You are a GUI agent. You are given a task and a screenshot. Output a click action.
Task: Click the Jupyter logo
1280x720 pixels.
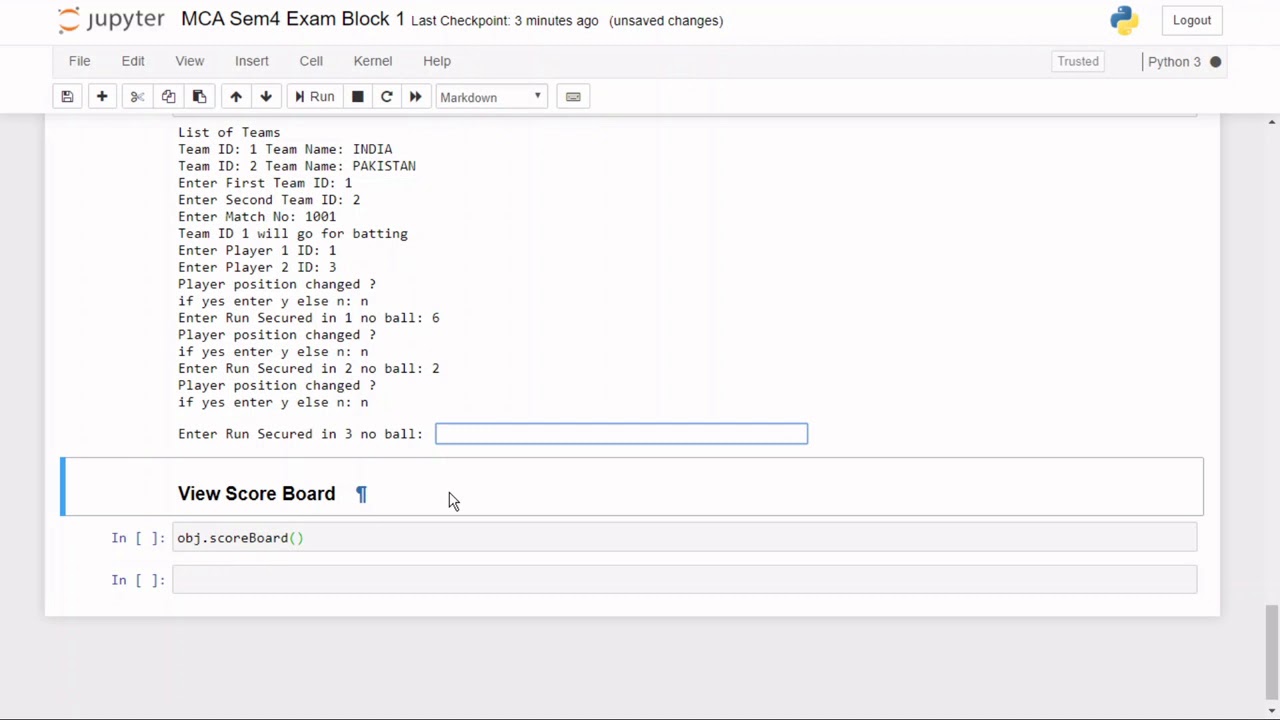[x=110, y=20]
